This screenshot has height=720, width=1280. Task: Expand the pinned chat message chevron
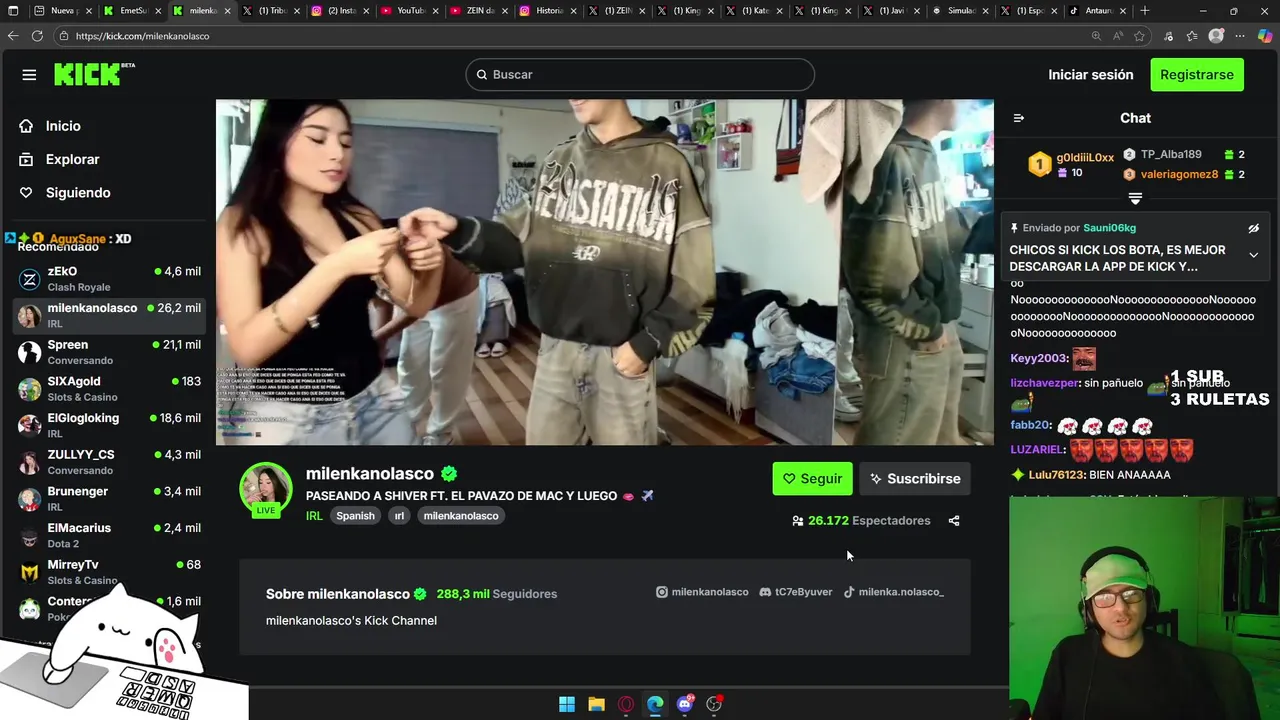[1253, 255]
